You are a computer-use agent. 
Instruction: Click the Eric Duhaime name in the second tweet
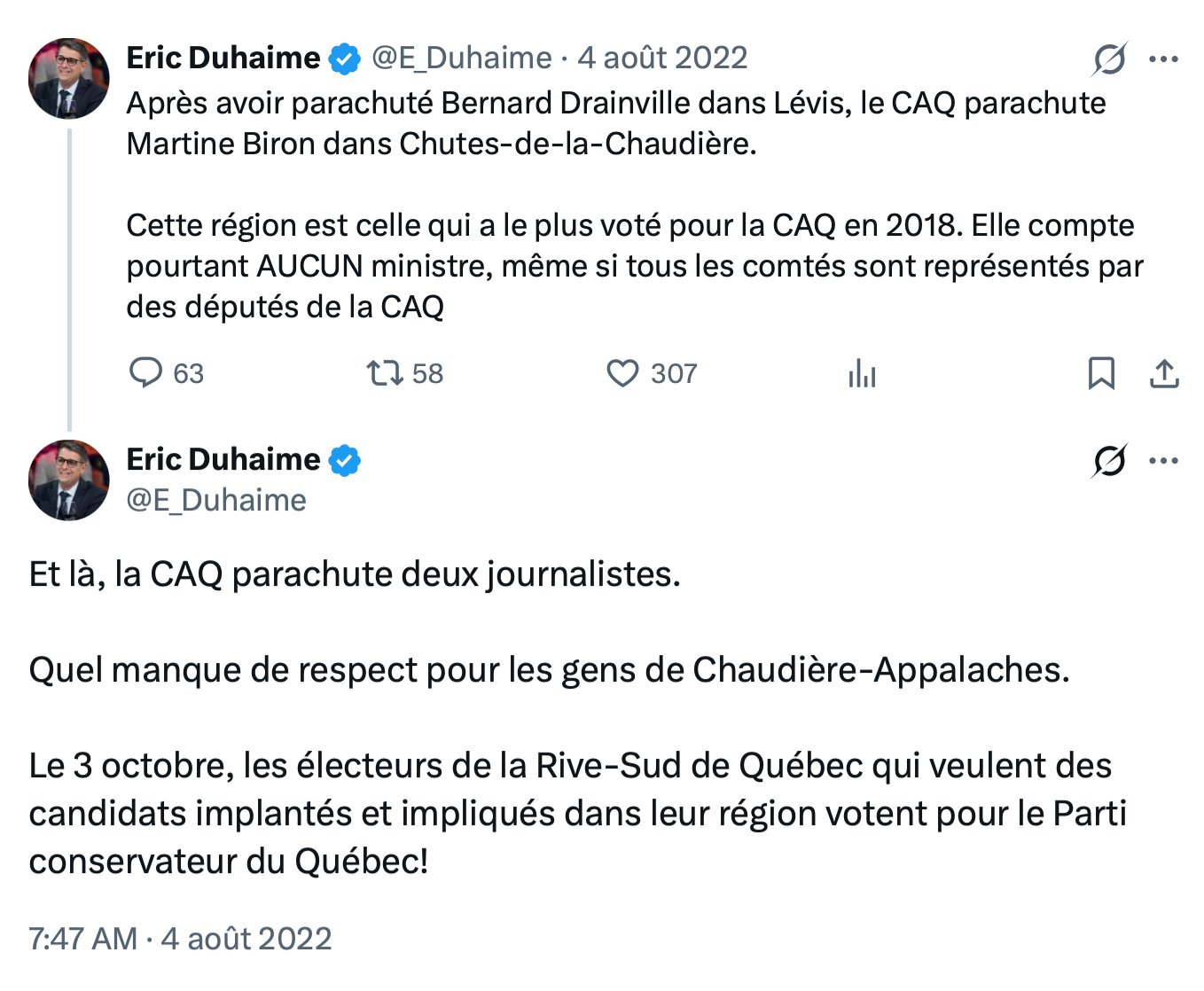223,459
